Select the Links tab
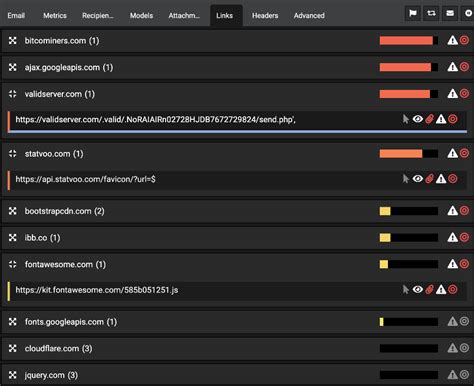The width and height of the screenshot is (474, 386). pos(225,15)
